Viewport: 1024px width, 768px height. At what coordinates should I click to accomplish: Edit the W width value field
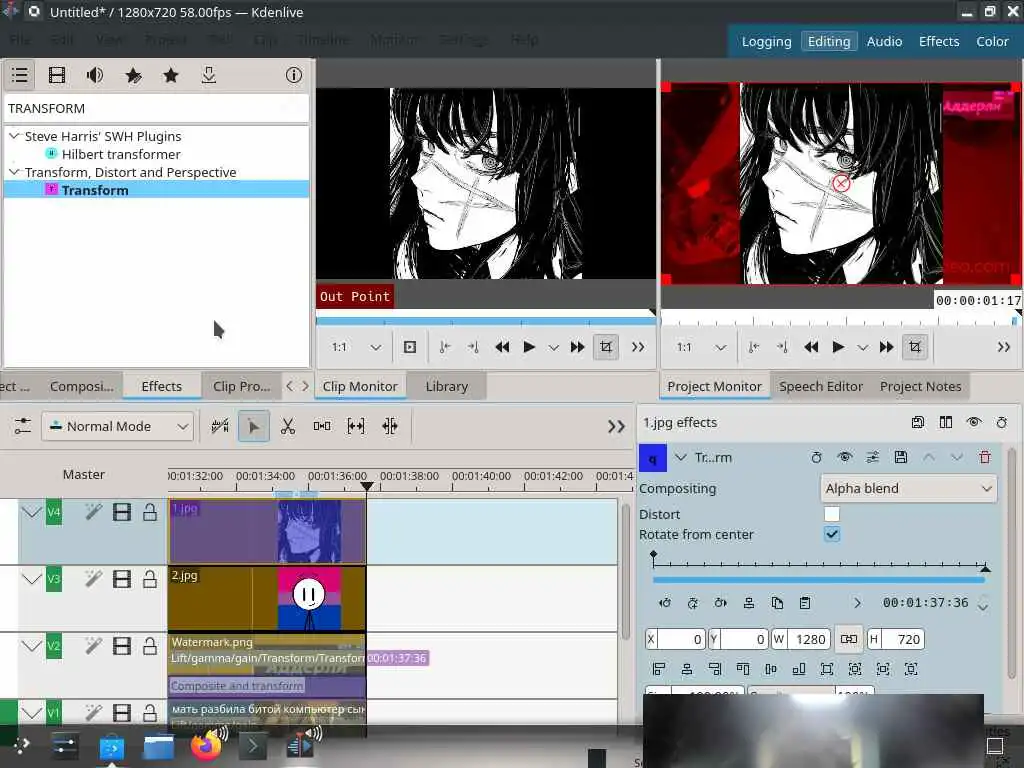pyautogui.click(x=808, y=639)
